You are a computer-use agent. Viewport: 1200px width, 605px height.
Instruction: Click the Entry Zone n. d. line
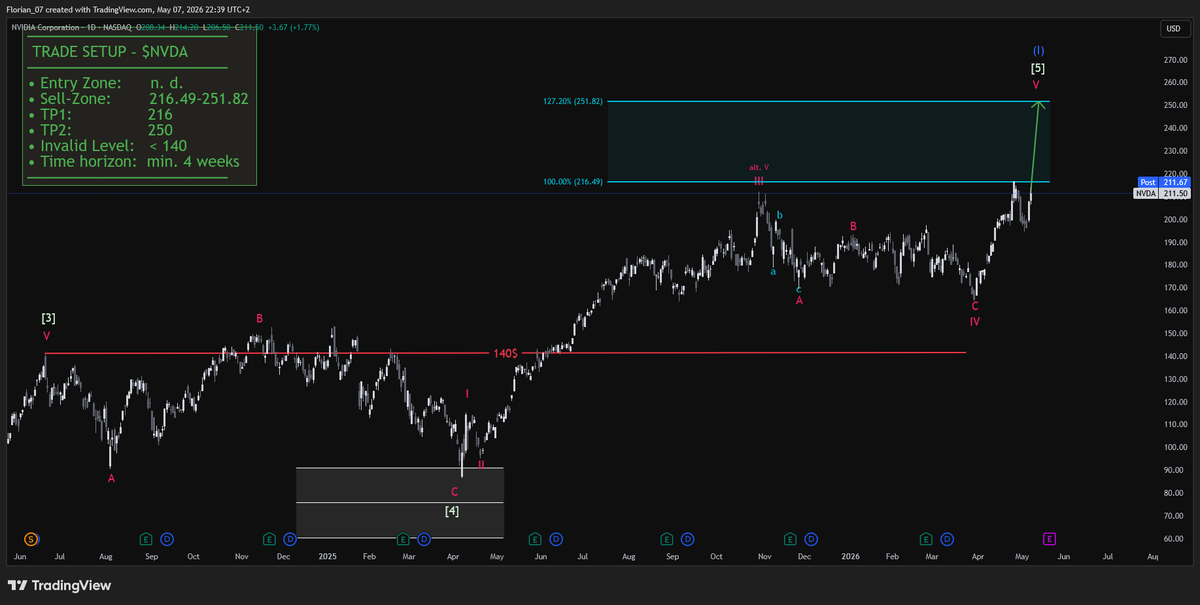(x=105, y=84)
